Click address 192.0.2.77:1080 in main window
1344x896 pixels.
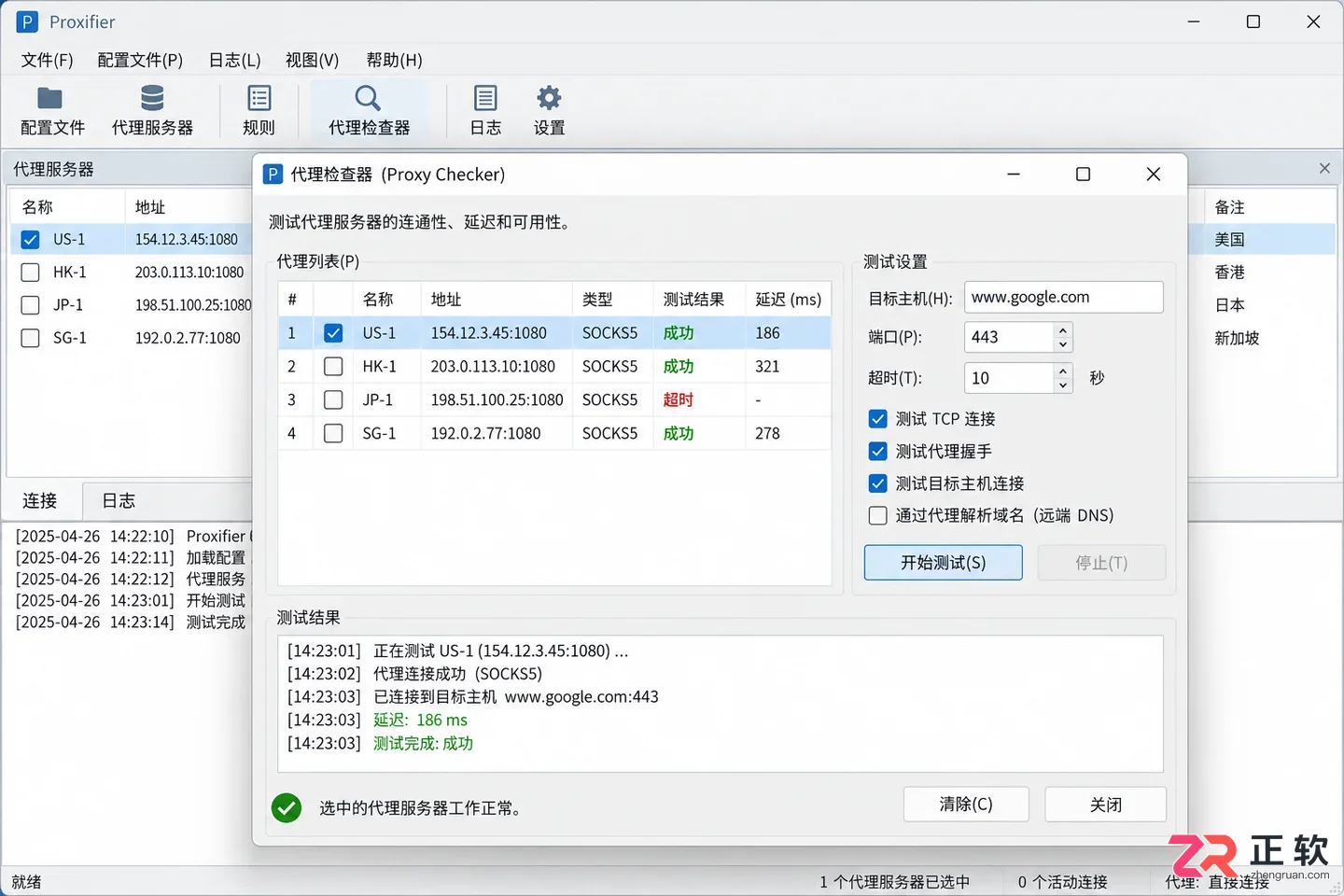coord(188,338)
